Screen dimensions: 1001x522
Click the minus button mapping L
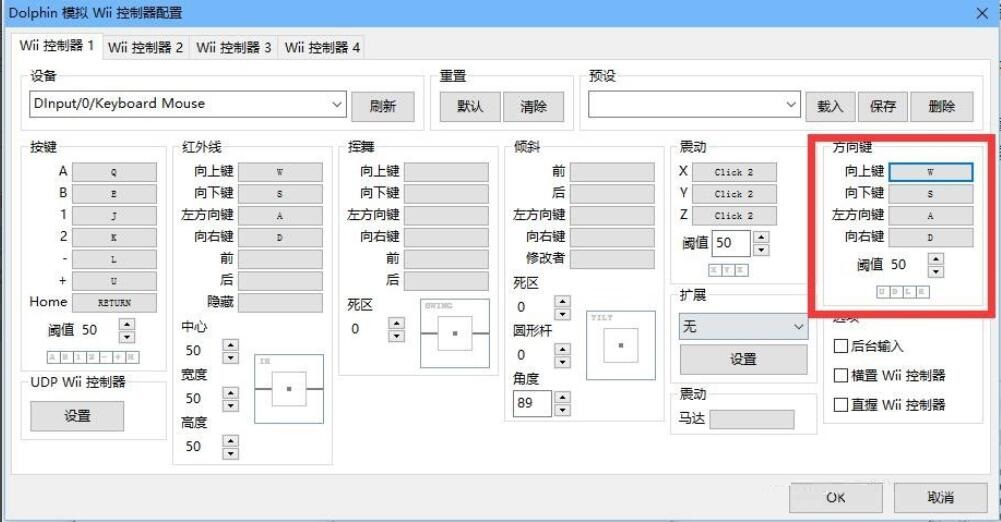pyautogui.click(x=114, y=259)
